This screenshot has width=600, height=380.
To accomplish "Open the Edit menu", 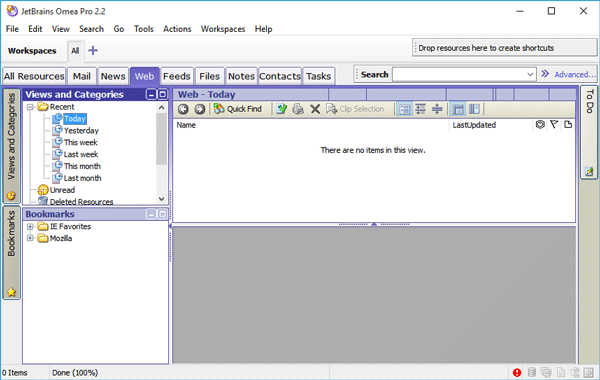I will 35,29.
